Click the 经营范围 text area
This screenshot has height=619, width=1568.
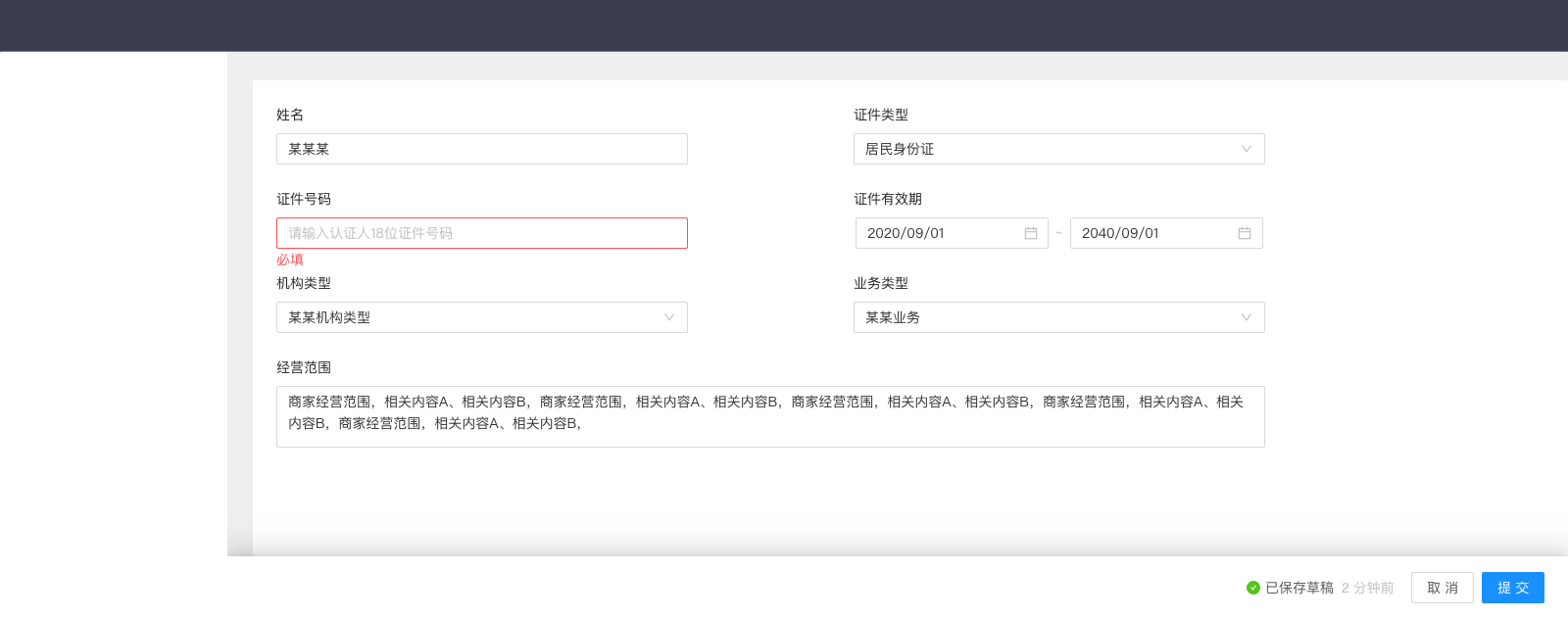(770, 416)
